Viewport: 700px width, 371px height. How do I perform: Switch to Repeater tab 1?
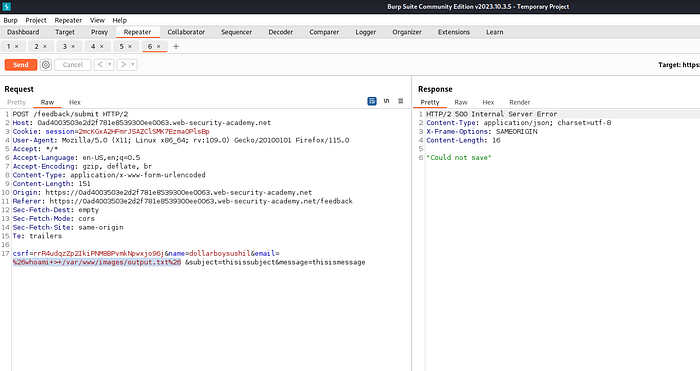click(8, 46)
